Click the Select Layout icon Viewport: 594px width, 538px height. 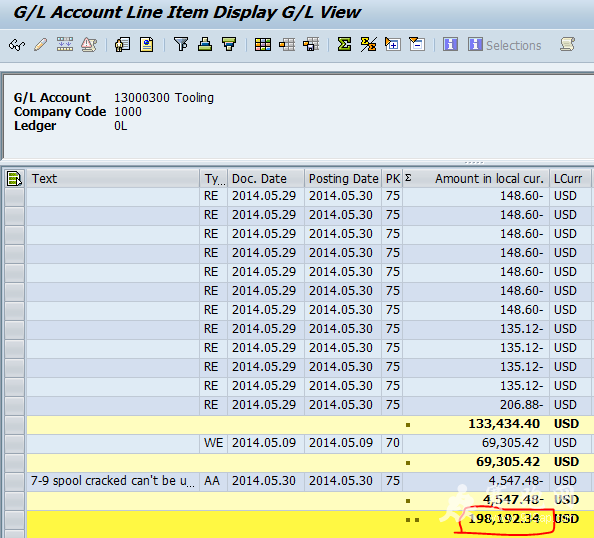pyautogui.click(x=287, y=44)
